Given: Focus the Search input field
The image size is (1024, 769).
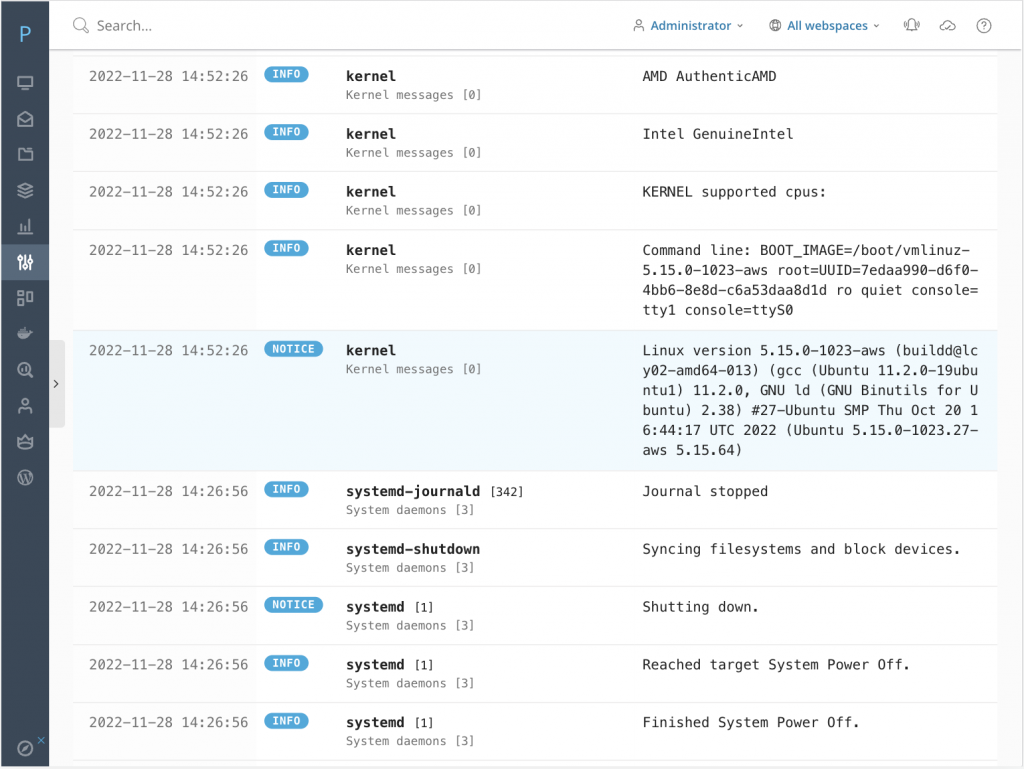Looking at the screenshot, I should [x=124, y=25].
